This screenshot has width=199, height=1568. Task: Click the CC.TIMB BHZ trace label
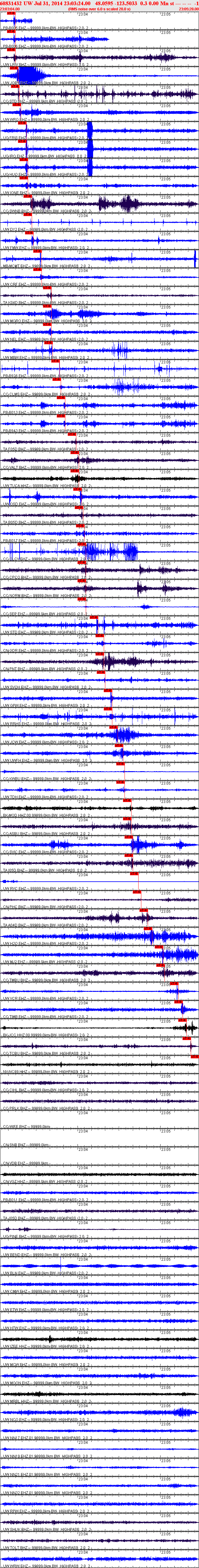46,1017
